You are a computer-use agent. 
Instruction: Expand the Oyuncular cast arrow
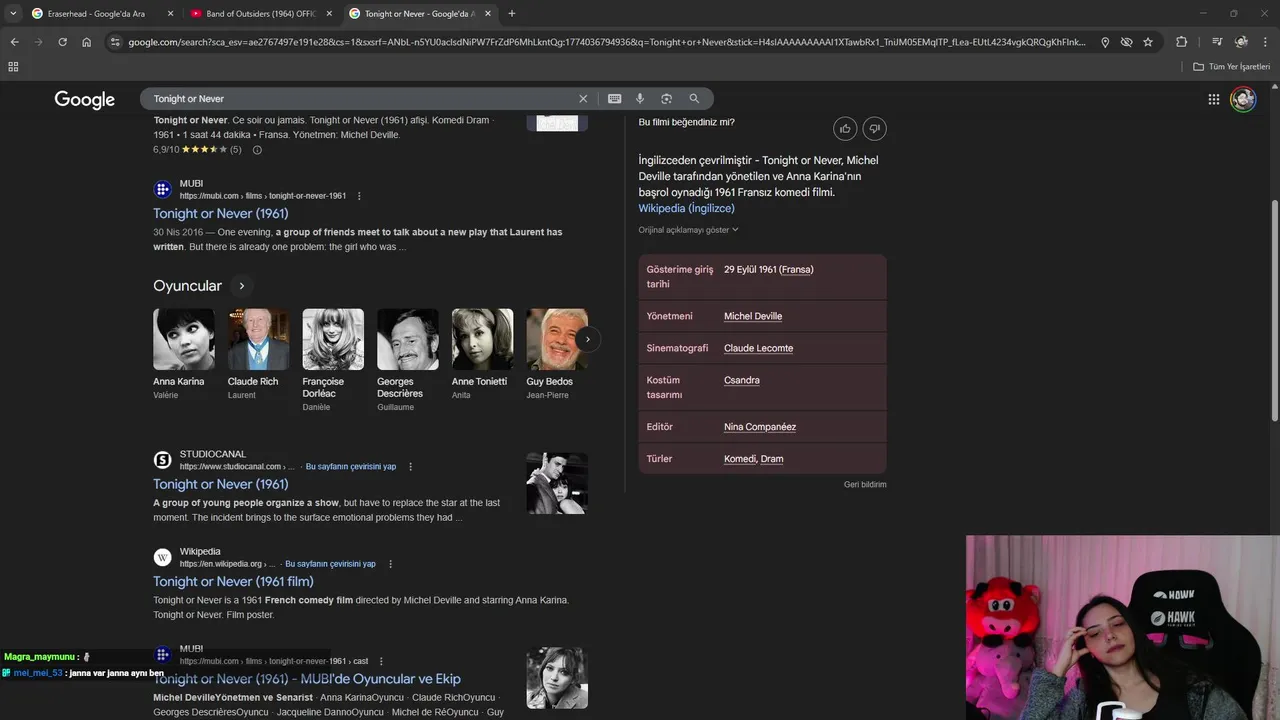coord(241,286)
